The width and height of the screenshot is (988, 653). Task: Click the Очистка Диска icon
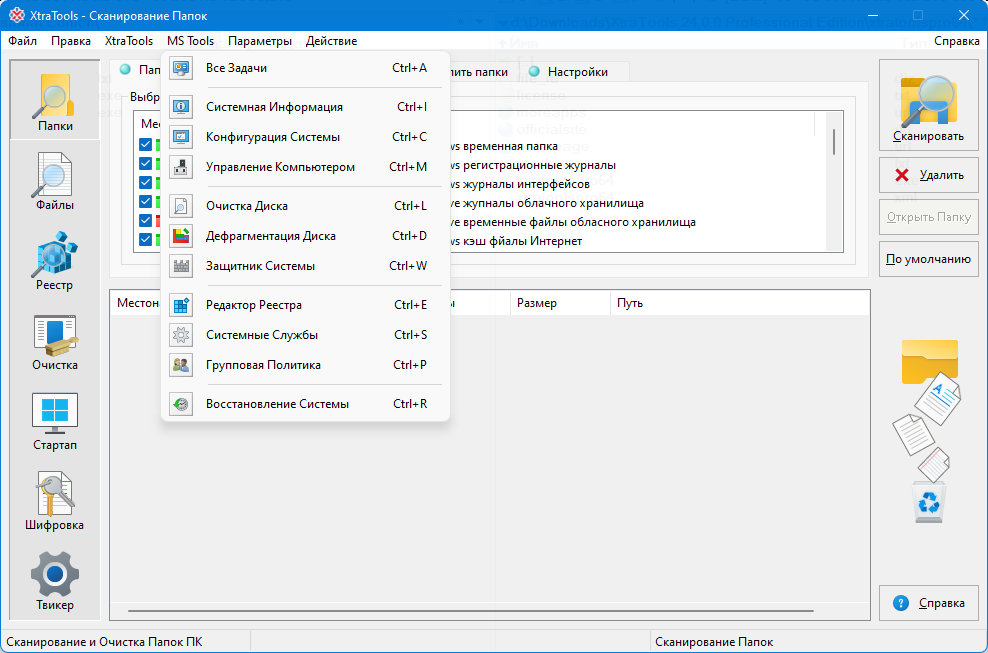181,206
